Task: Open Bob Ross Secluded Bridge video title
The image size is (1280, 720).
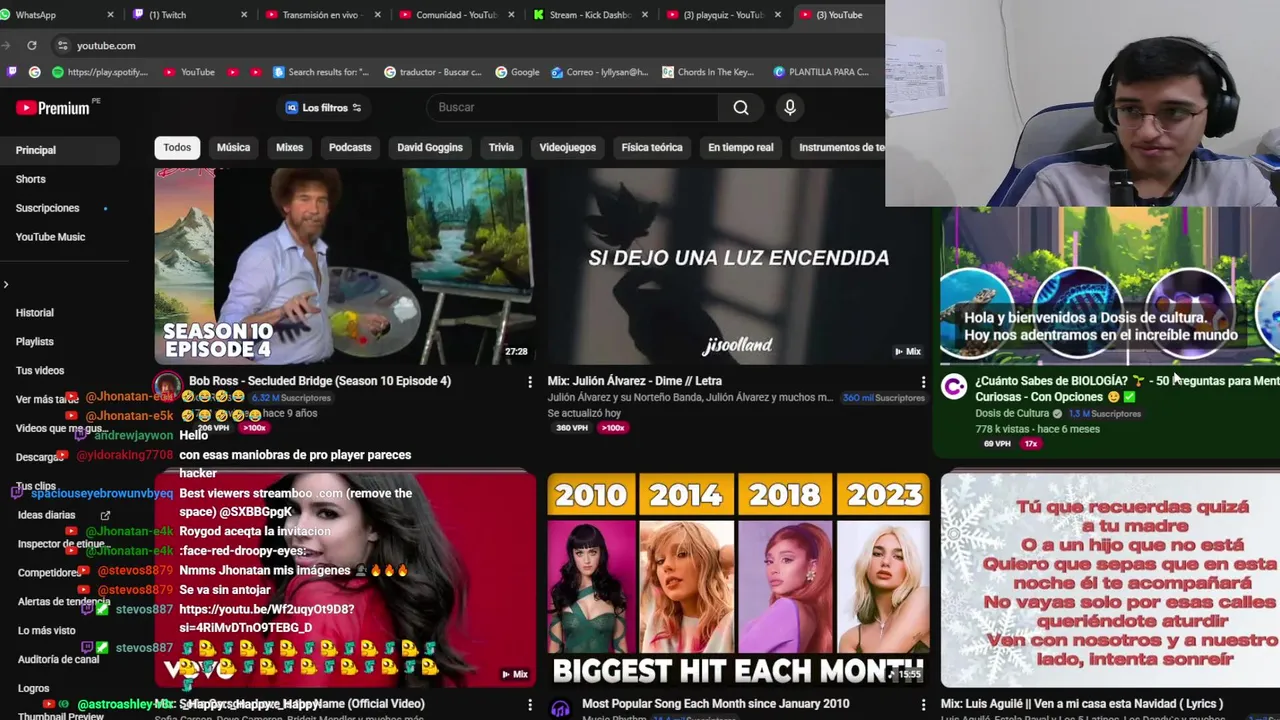Action: pyautogui.click(x=320, y=381)
